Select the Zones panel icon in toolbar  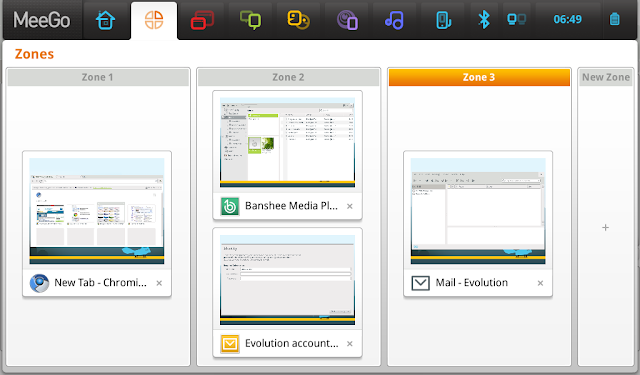154,20
